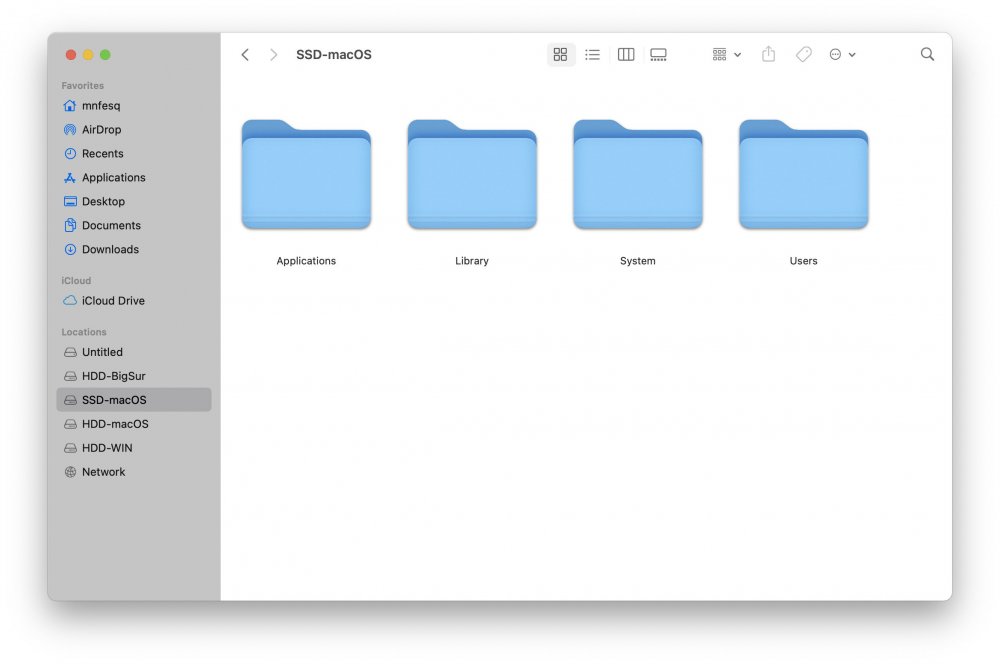Switch to list view
This screenshot has height=664, width=1000.
(592, 55)
